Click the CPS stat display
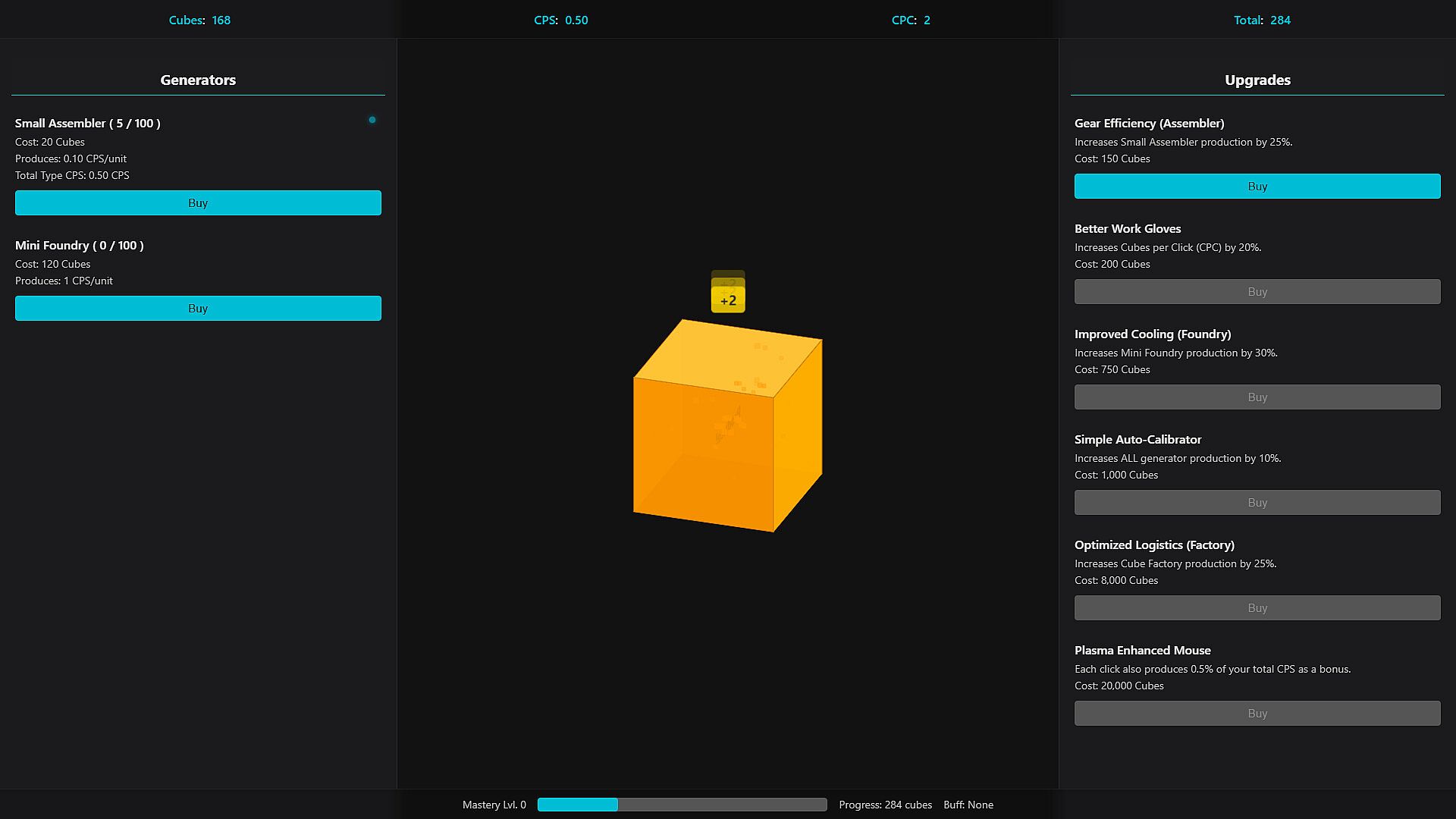 pyautogui.click(x=560, y=20)
